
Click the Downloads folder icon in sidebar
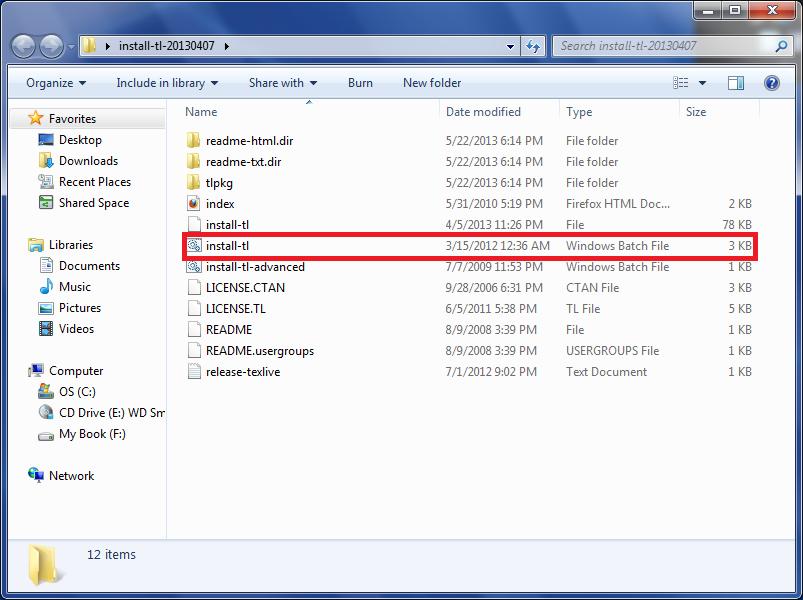click(x=46, y=161)
